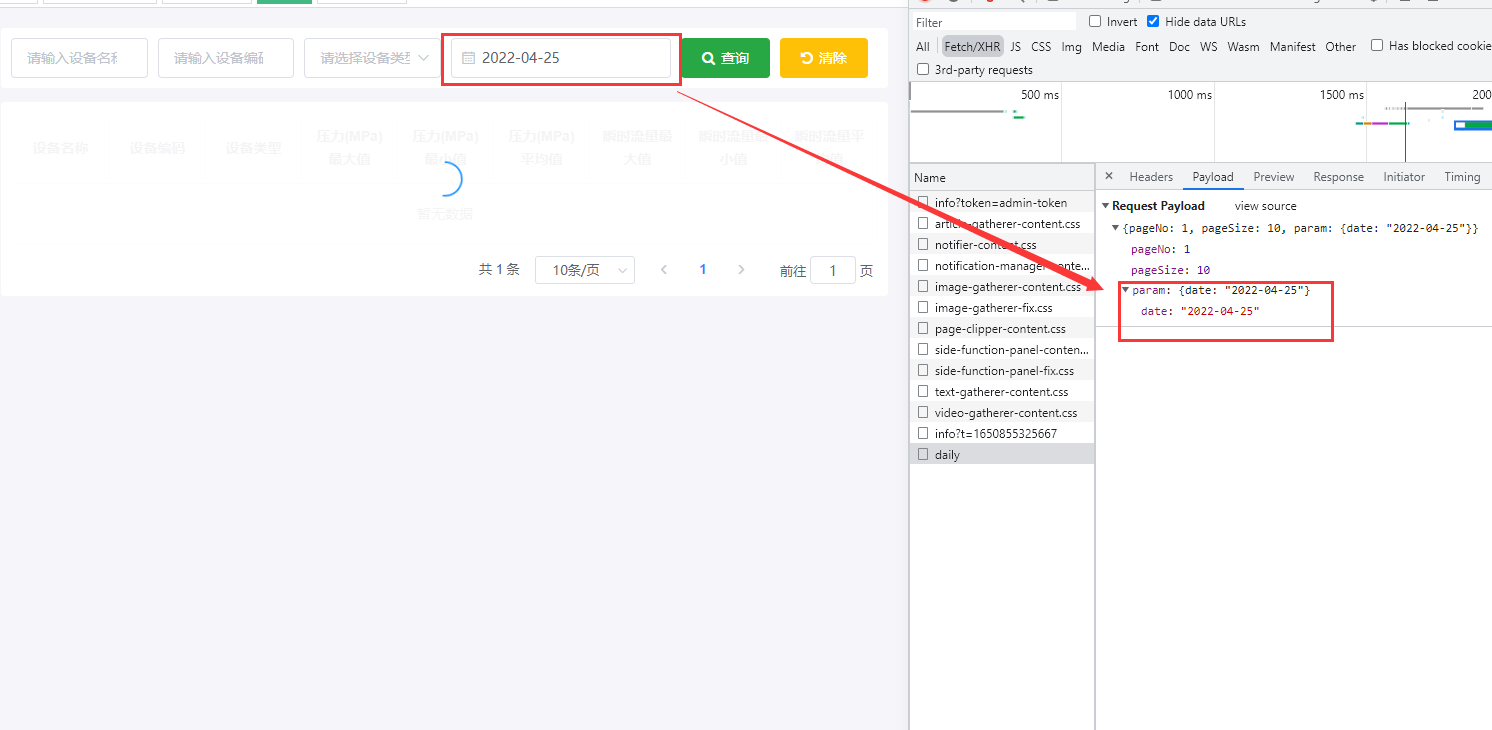Switch to the Response tab
Screen dimensions: 1492x730
click(1338, 176)
